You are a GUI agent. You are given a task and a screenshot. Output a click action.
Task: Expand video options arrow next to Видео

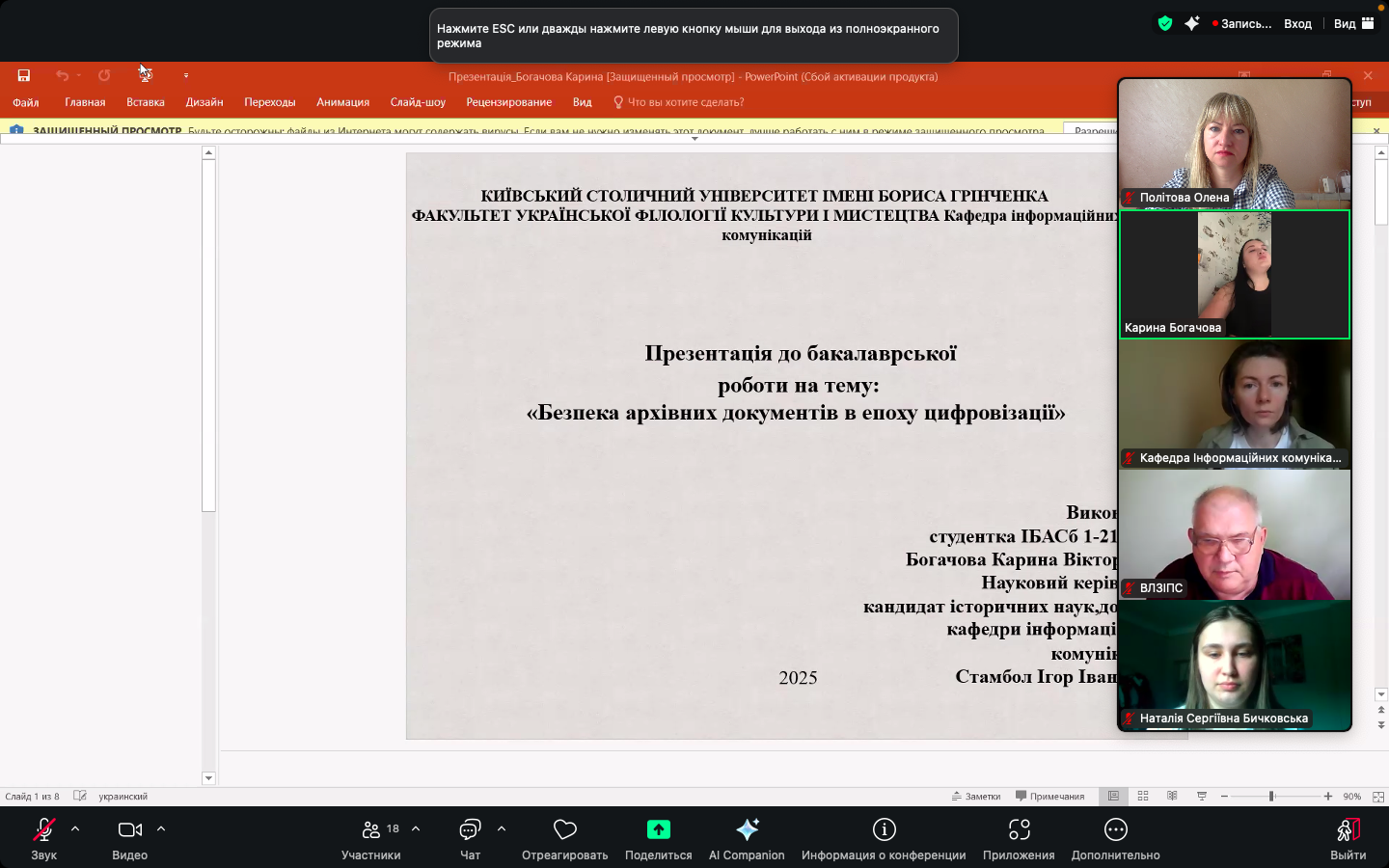(x=161, y=828)
